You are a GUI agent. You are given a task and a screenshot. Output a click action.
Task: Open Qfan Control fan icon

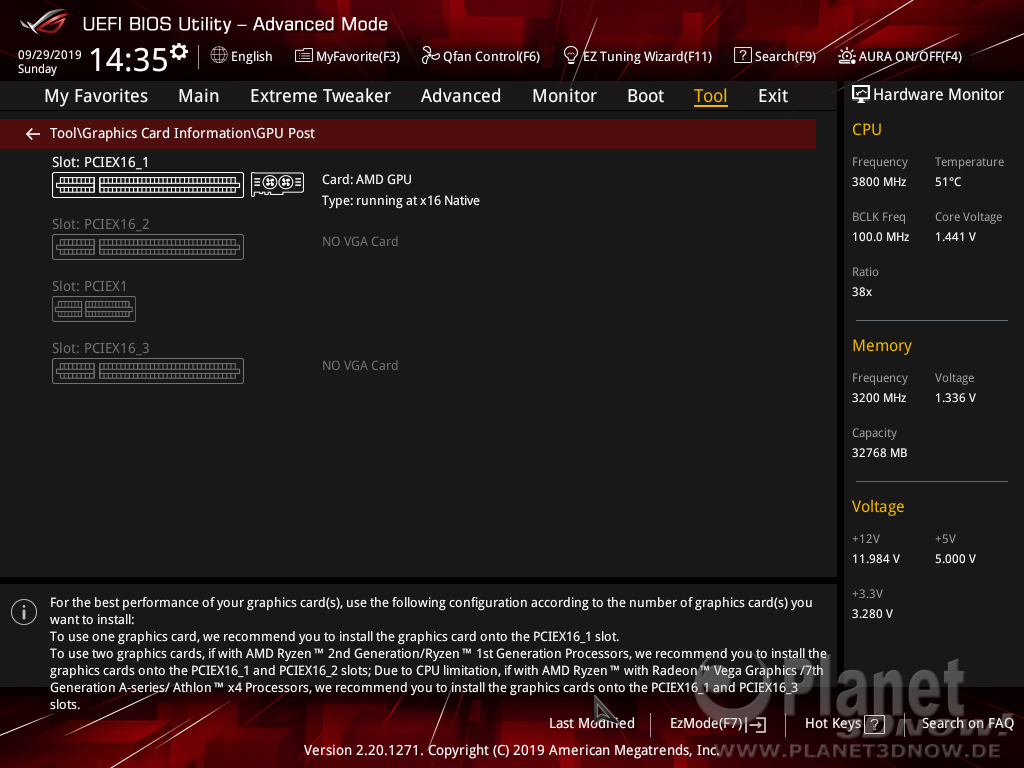[x=430, y=56]
